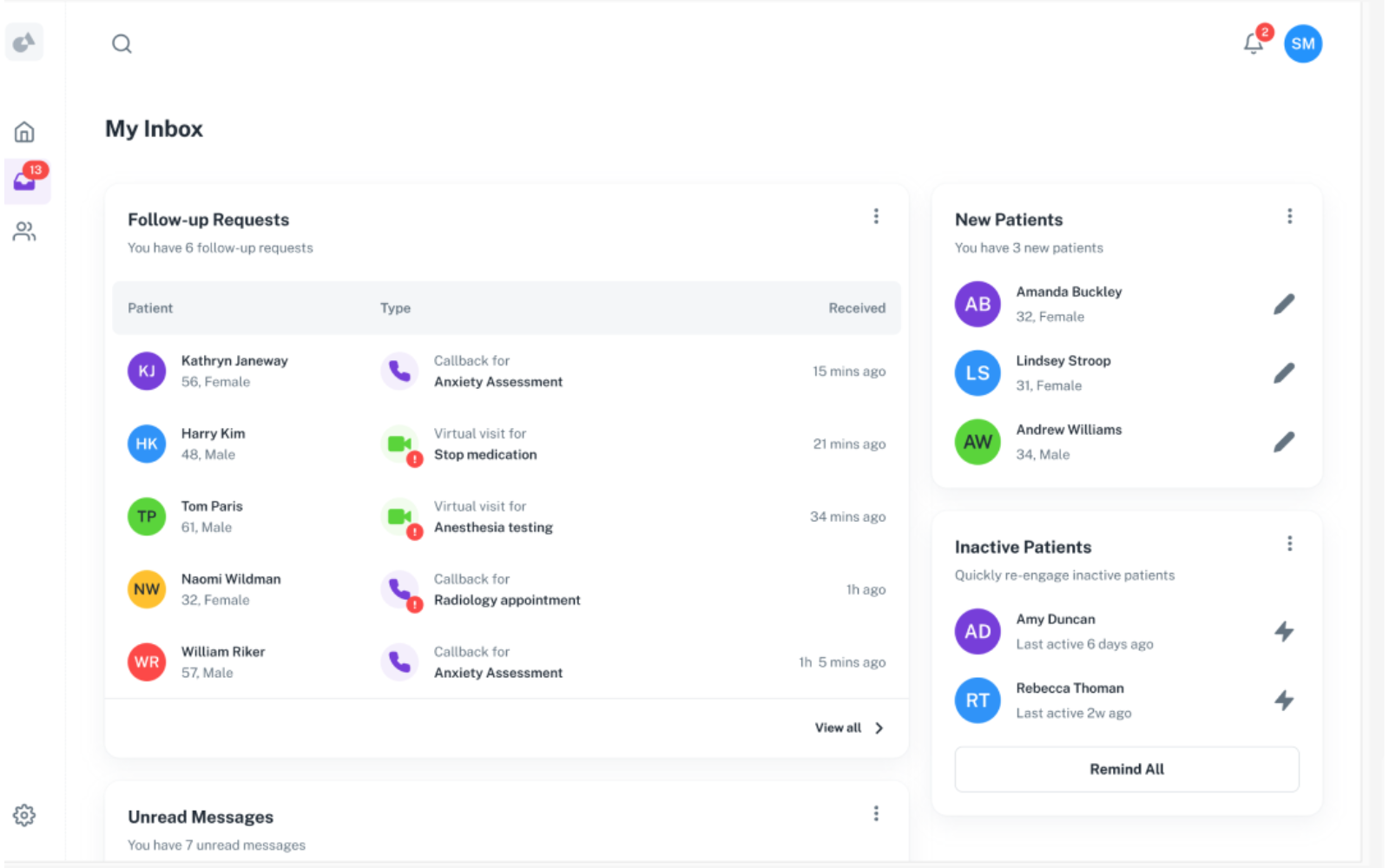
Task: Open Kathryn Janeway patient name
Action: point(234,360)
